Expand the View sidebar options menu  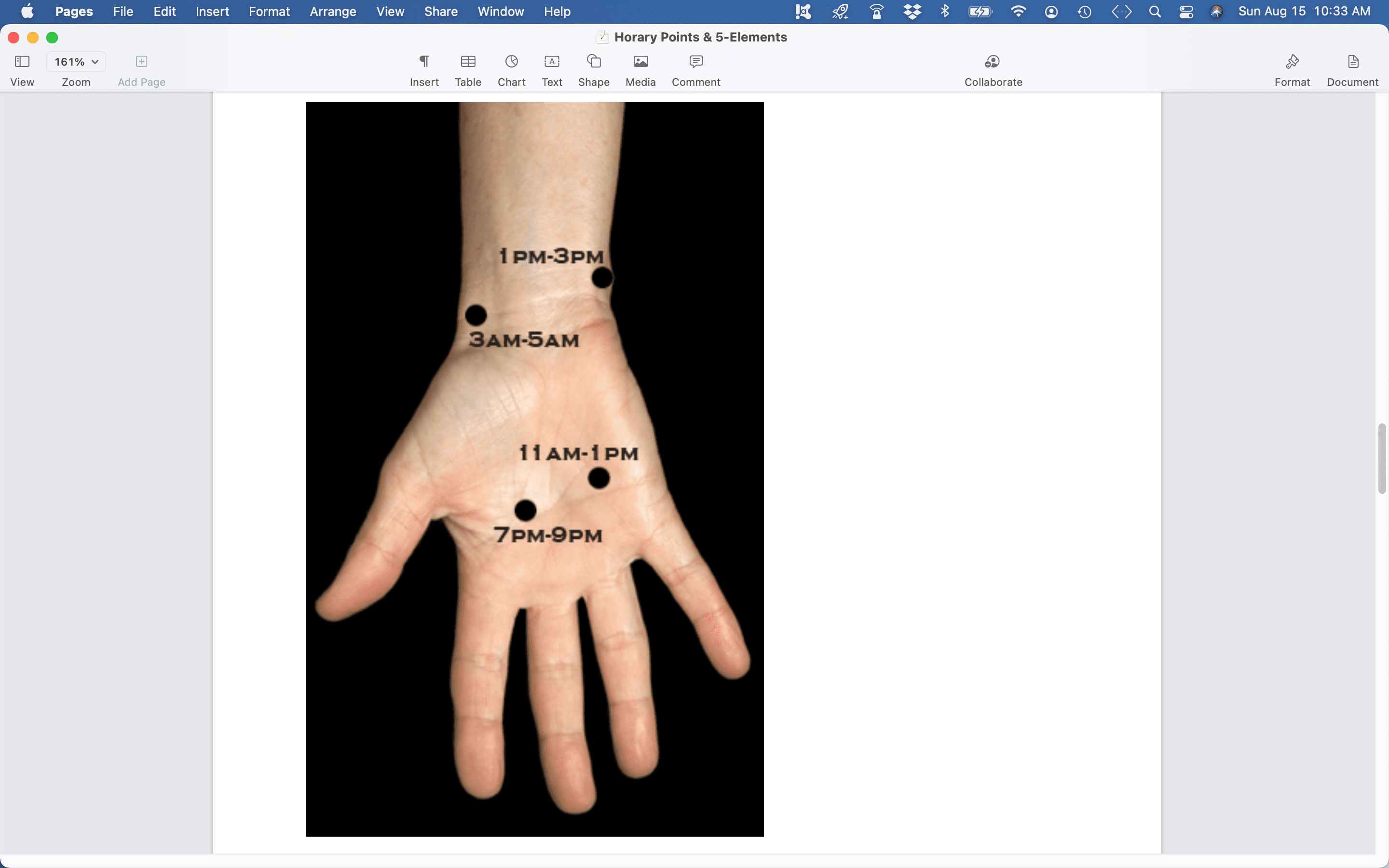22,61
